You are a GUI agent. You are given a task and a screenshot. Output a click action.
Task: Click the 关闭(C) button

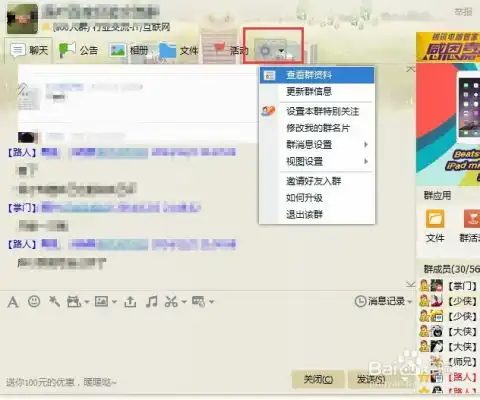(318, 379)
